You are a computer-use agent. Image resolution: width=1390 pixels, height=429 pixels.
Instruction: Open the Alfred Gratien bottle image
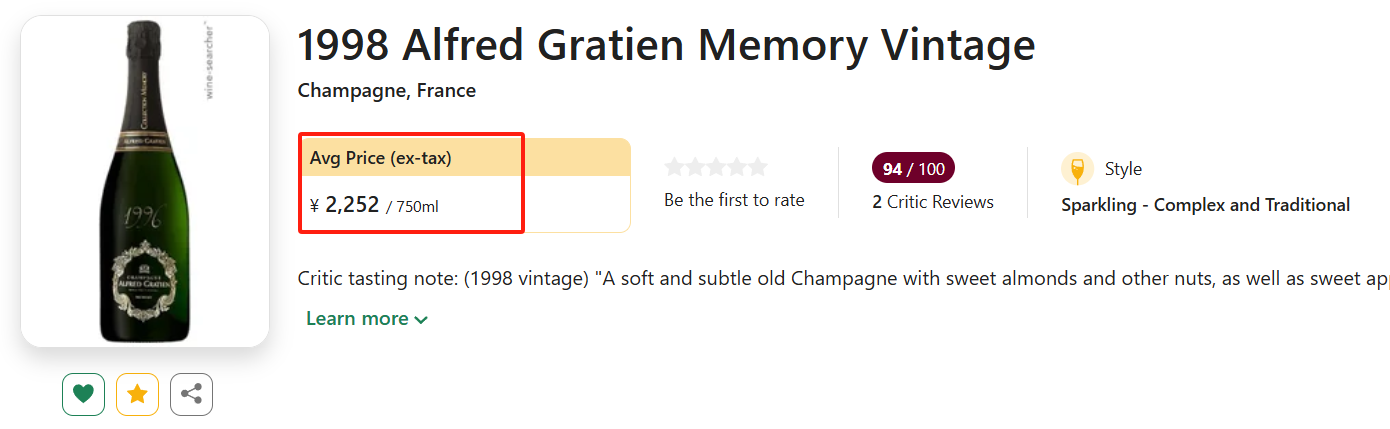click(145, 181)
